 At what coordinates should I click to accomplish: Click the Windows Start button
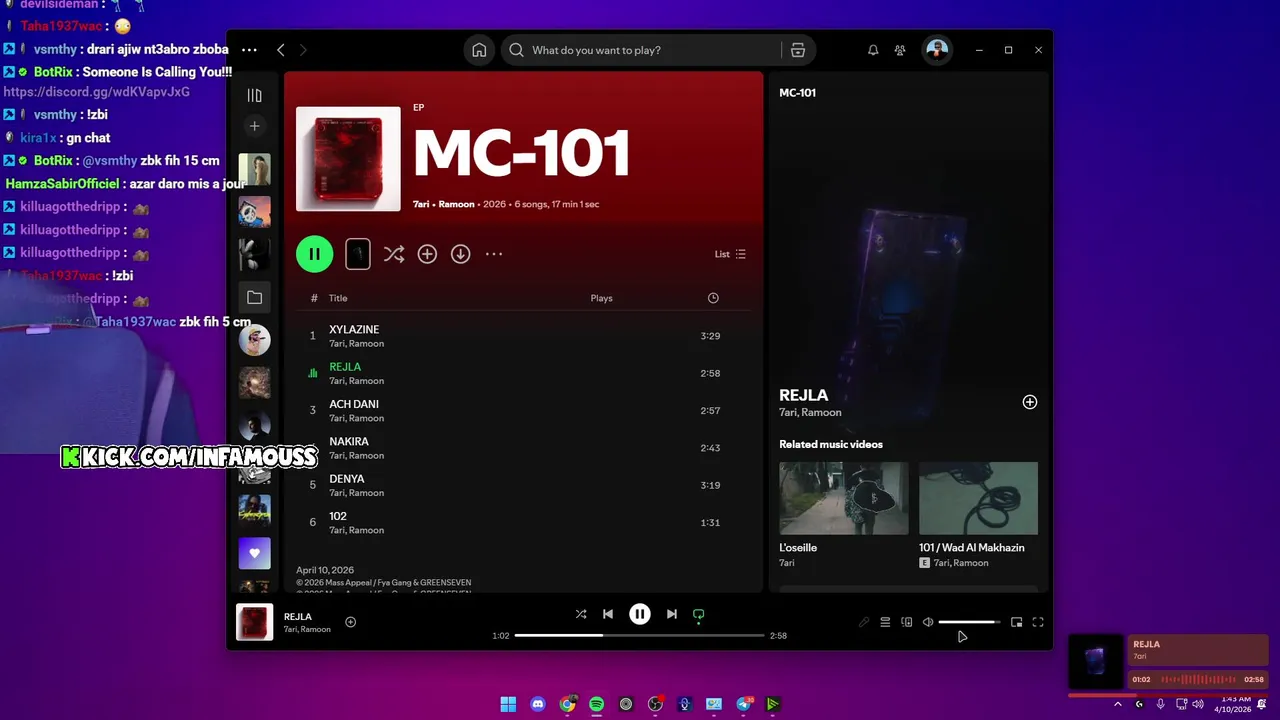tap(508, 704)
